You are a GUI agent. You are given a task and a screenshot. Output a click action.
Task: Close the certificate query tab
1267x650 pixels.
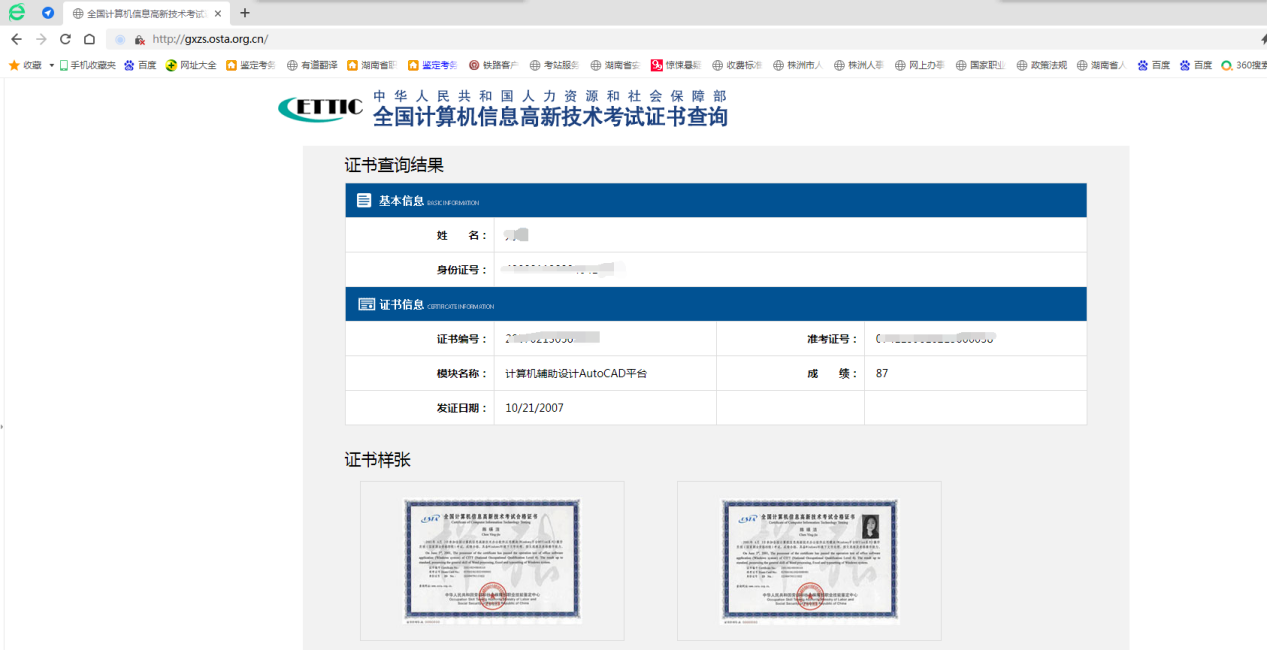pyautogui.click(x=218, y=13)
